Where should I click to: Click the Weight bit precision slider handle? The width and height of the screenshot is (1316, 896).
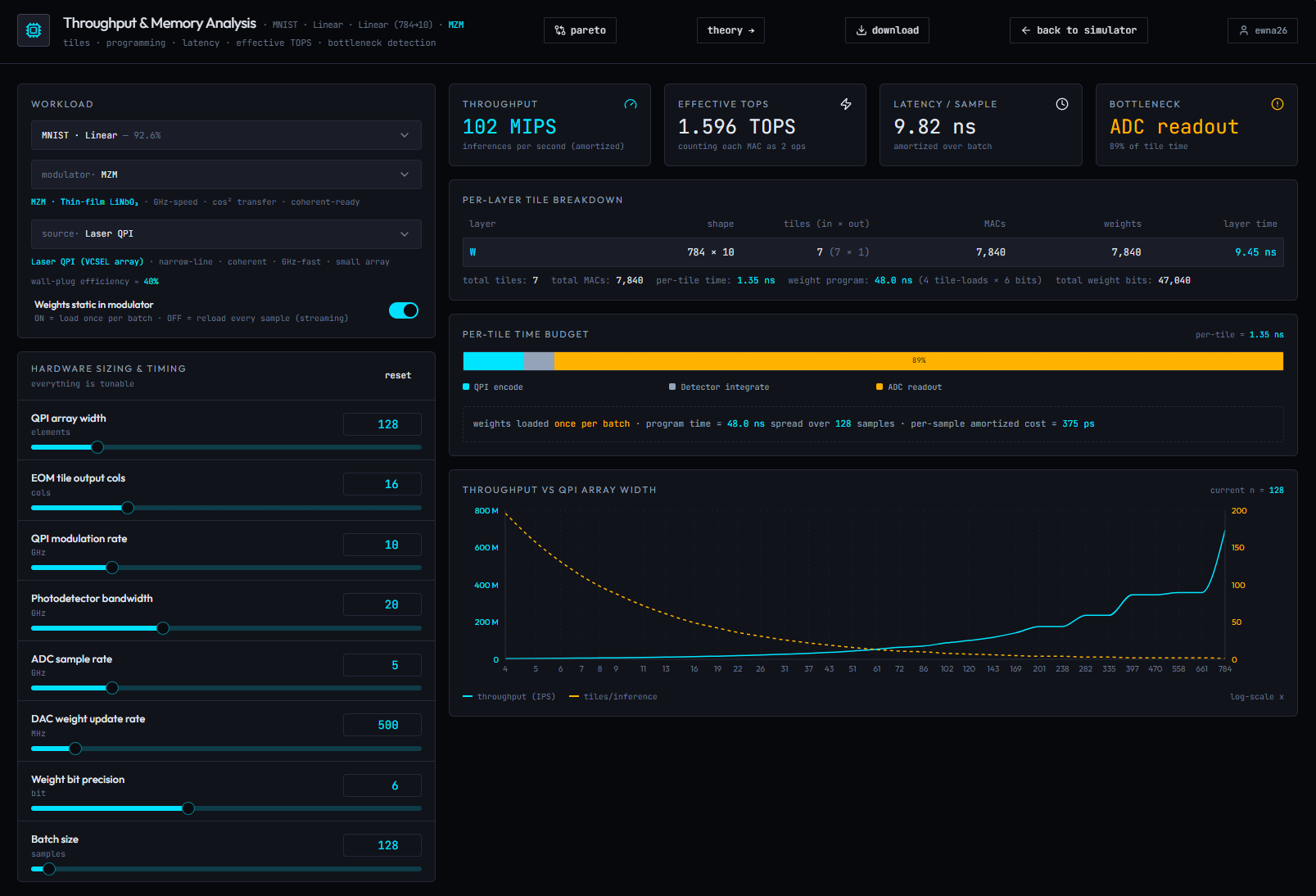(188, 808)
